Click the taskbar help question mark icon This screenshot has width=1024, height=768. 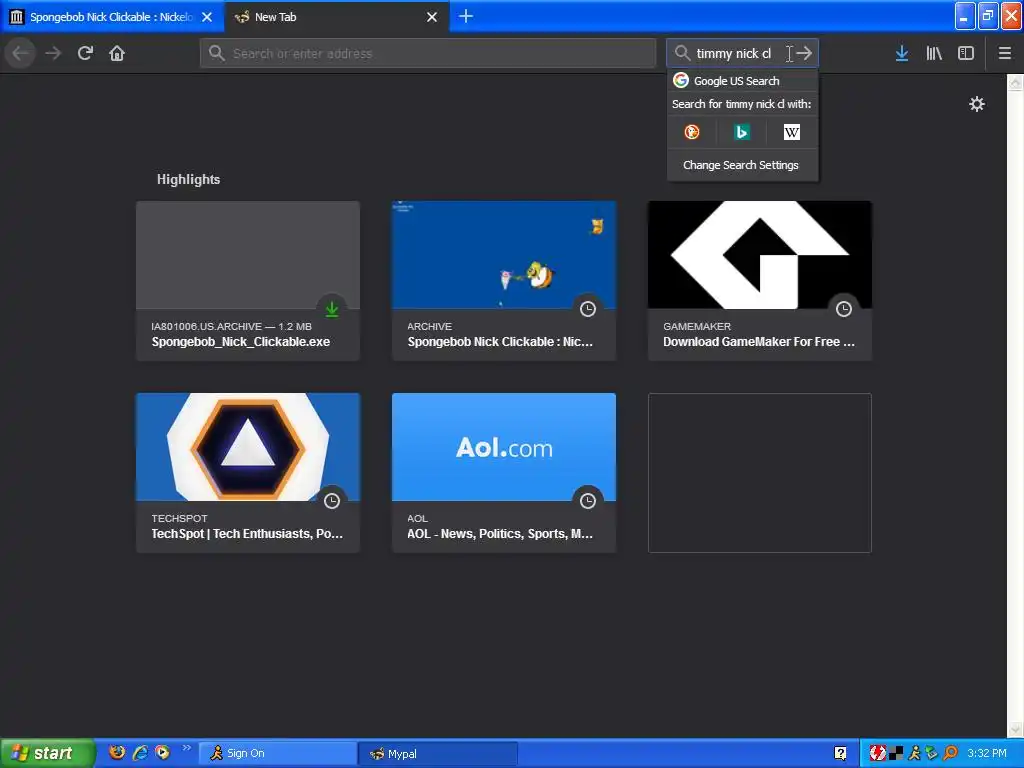coord(840,754)
